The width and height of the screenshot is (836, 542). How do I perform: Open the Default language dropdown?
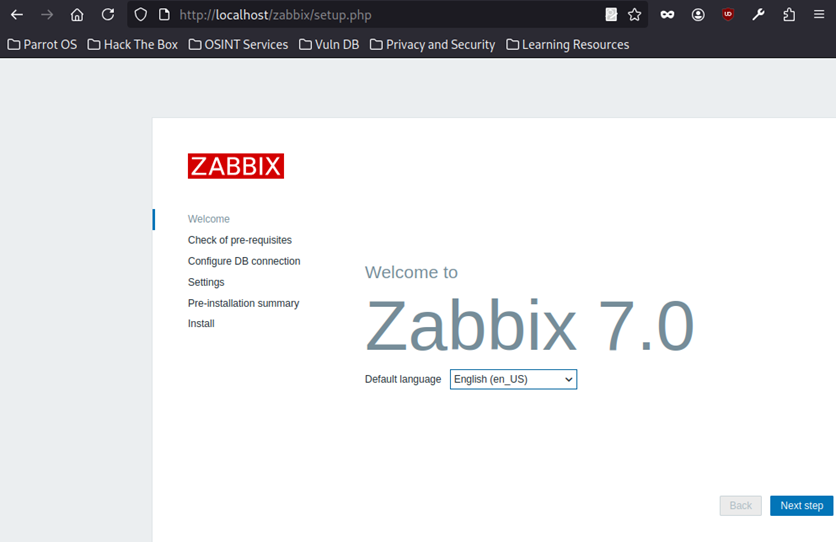(513, 380)
